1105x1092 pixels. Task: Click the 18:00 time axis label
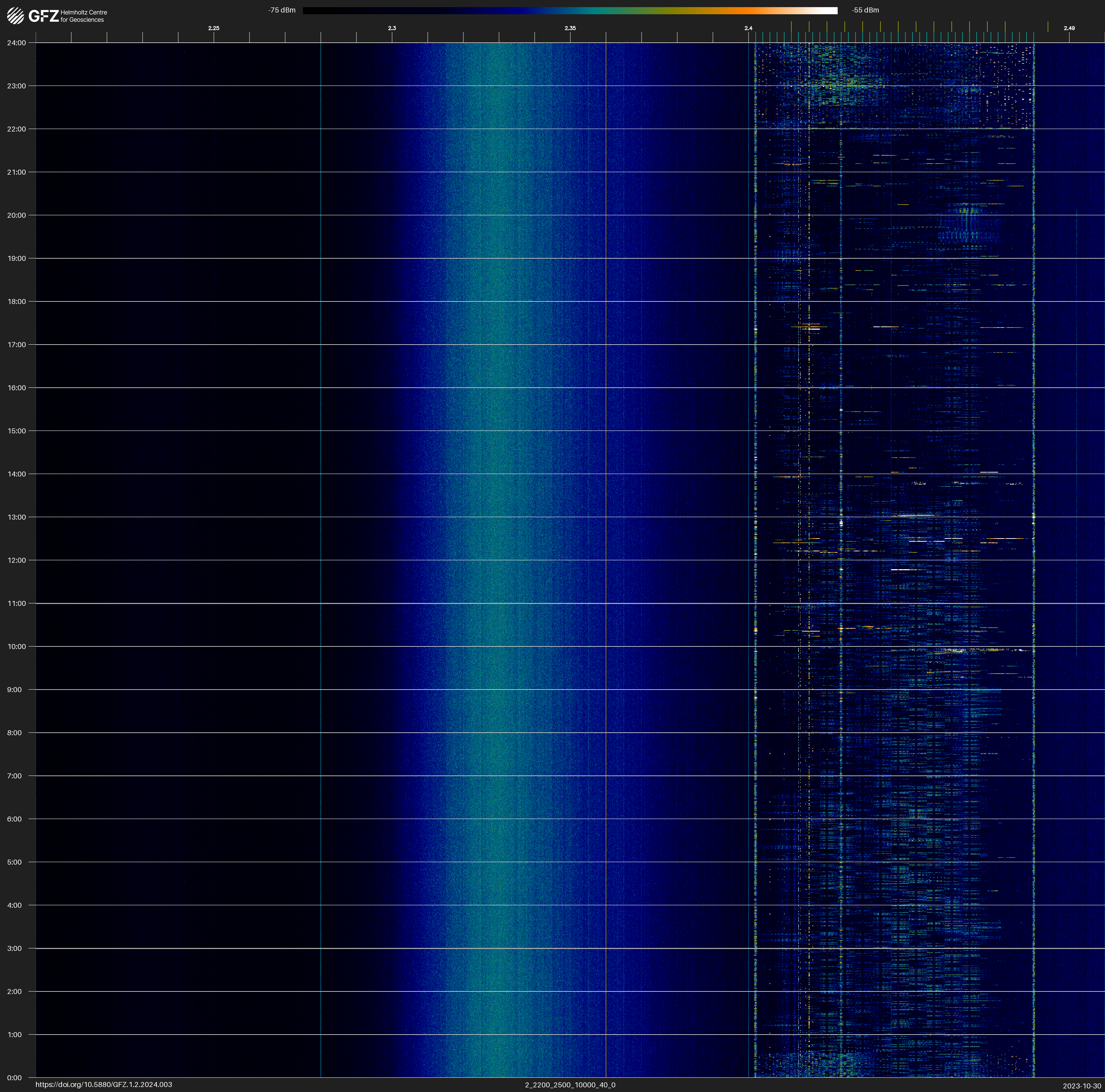tap(17, 301)
